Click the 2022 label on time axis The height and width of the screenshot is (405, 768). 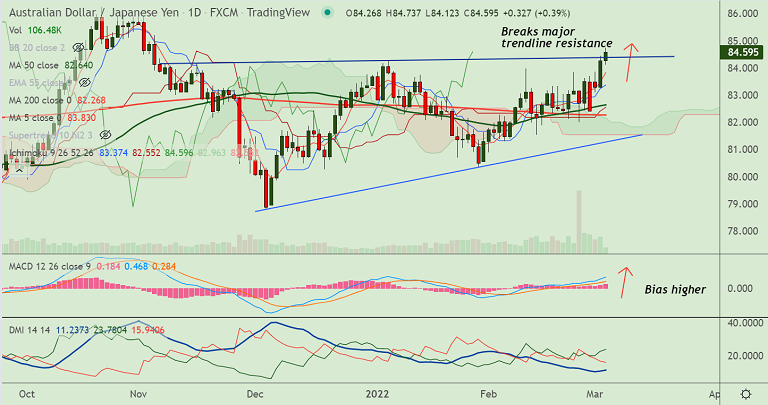pyautogui.click(x=377, y=394)
